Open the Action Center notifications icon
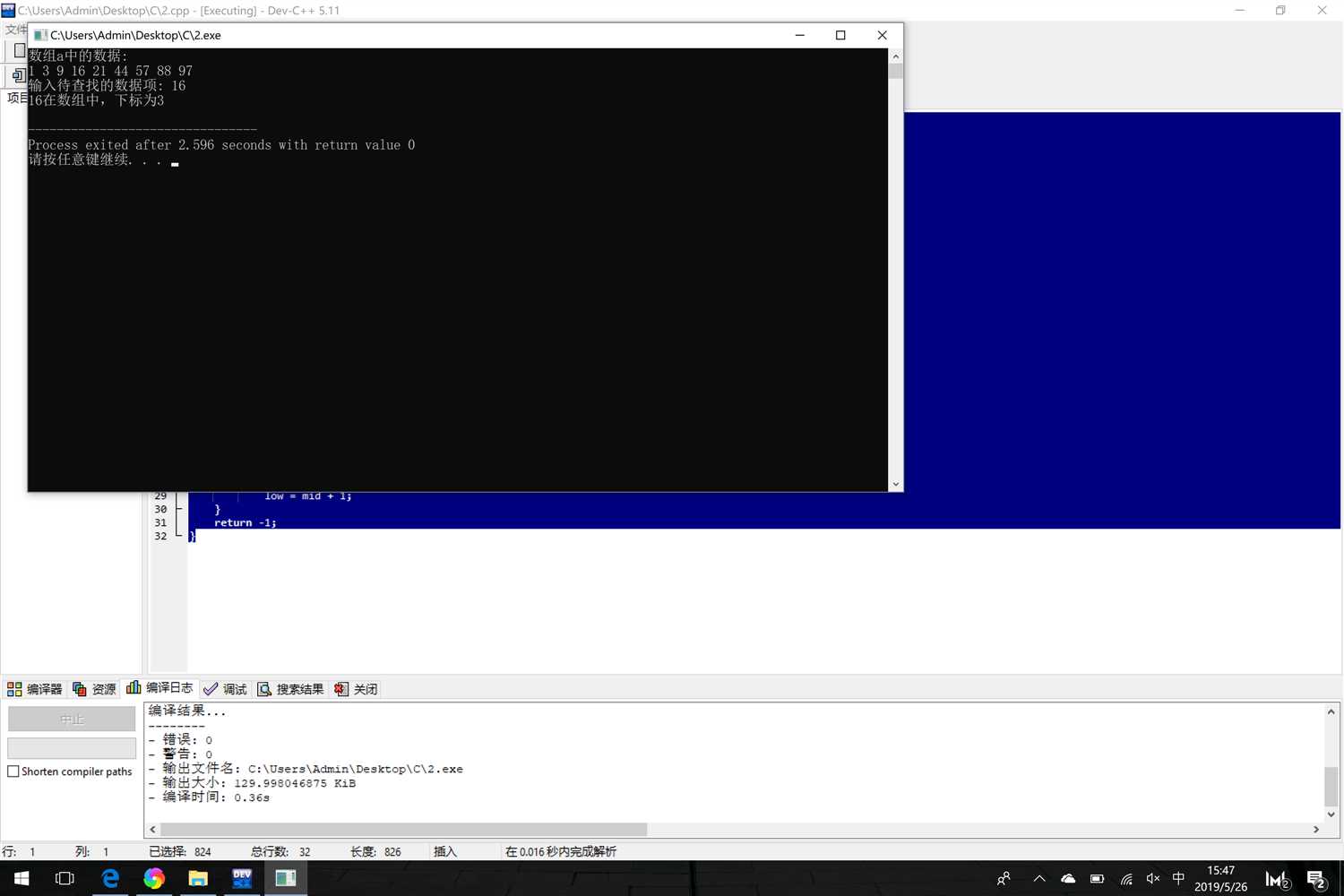This screenshot has width=1344, height=896. point(1316,879)
